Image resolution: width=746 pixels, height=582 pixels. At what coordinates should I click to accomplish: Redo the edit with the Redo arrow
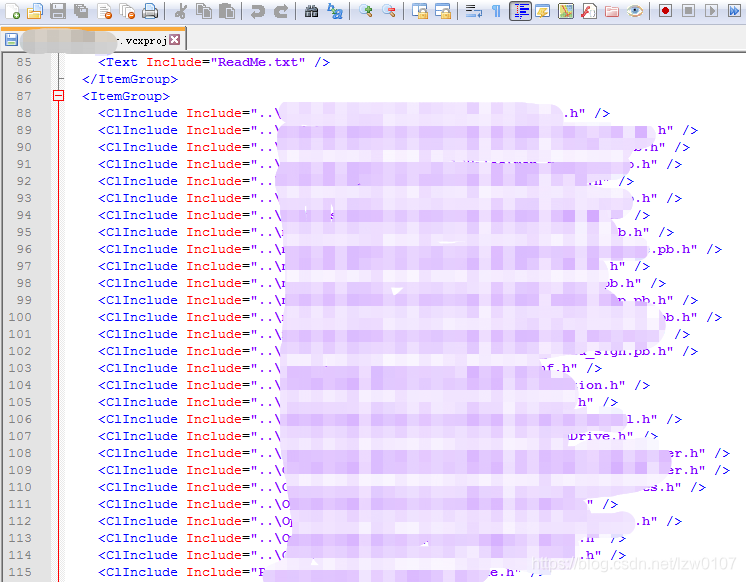click(x=280, y=10)
